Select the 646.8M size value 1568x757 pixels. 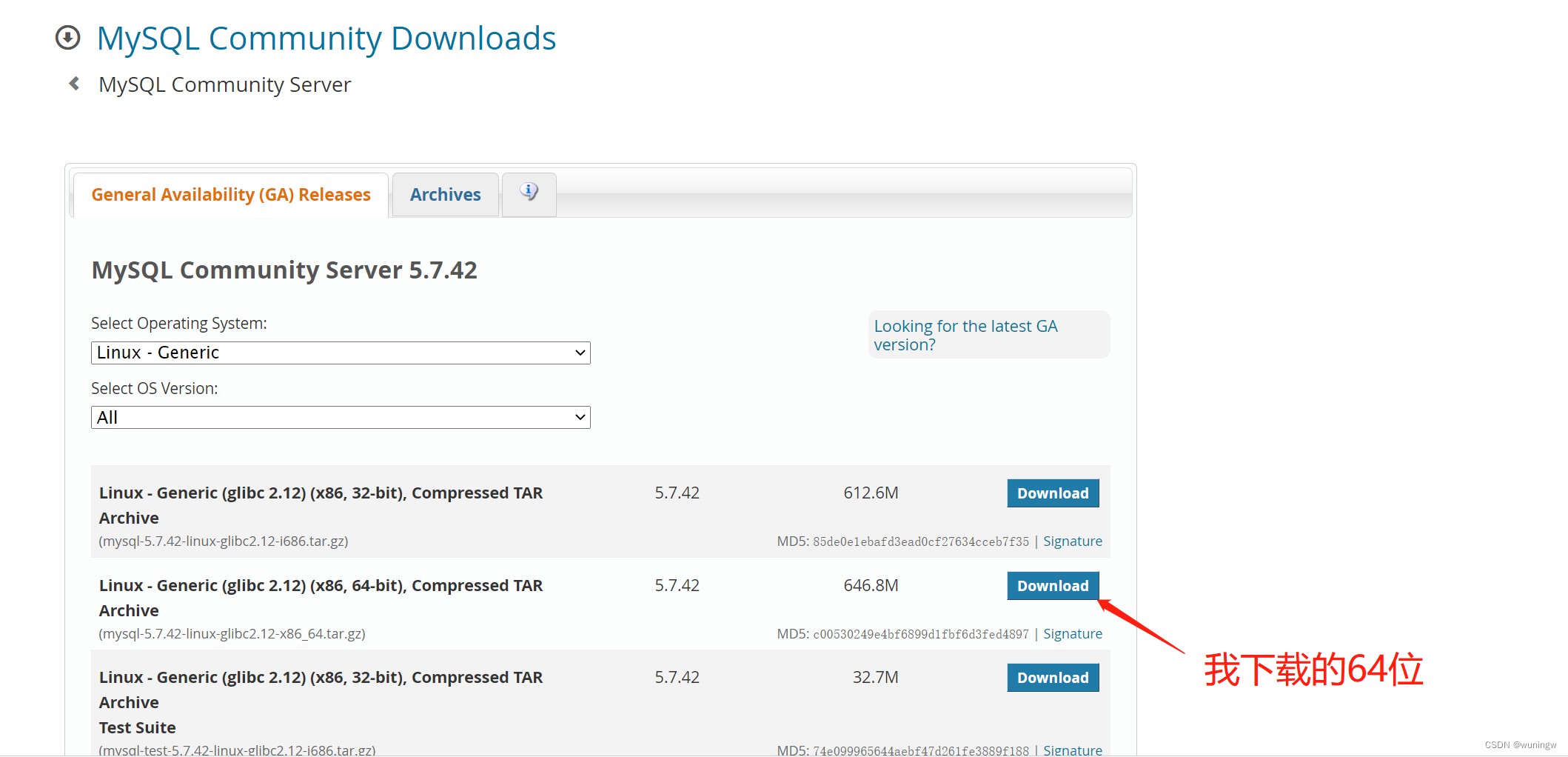871,585
